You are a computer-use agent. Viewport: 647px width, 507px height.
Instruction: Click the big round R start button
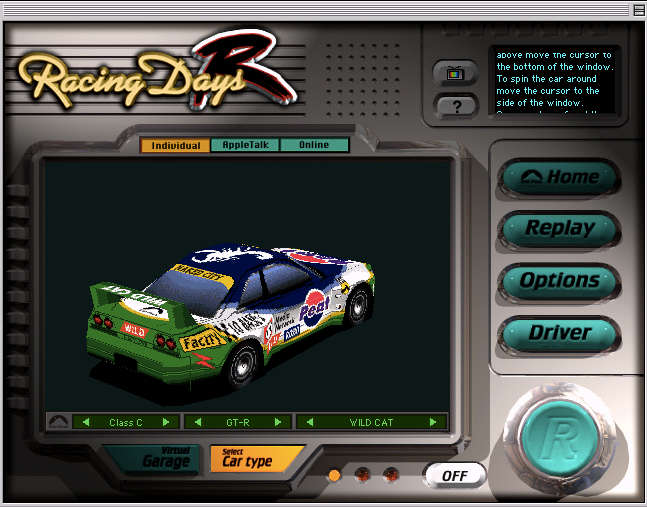560,439
